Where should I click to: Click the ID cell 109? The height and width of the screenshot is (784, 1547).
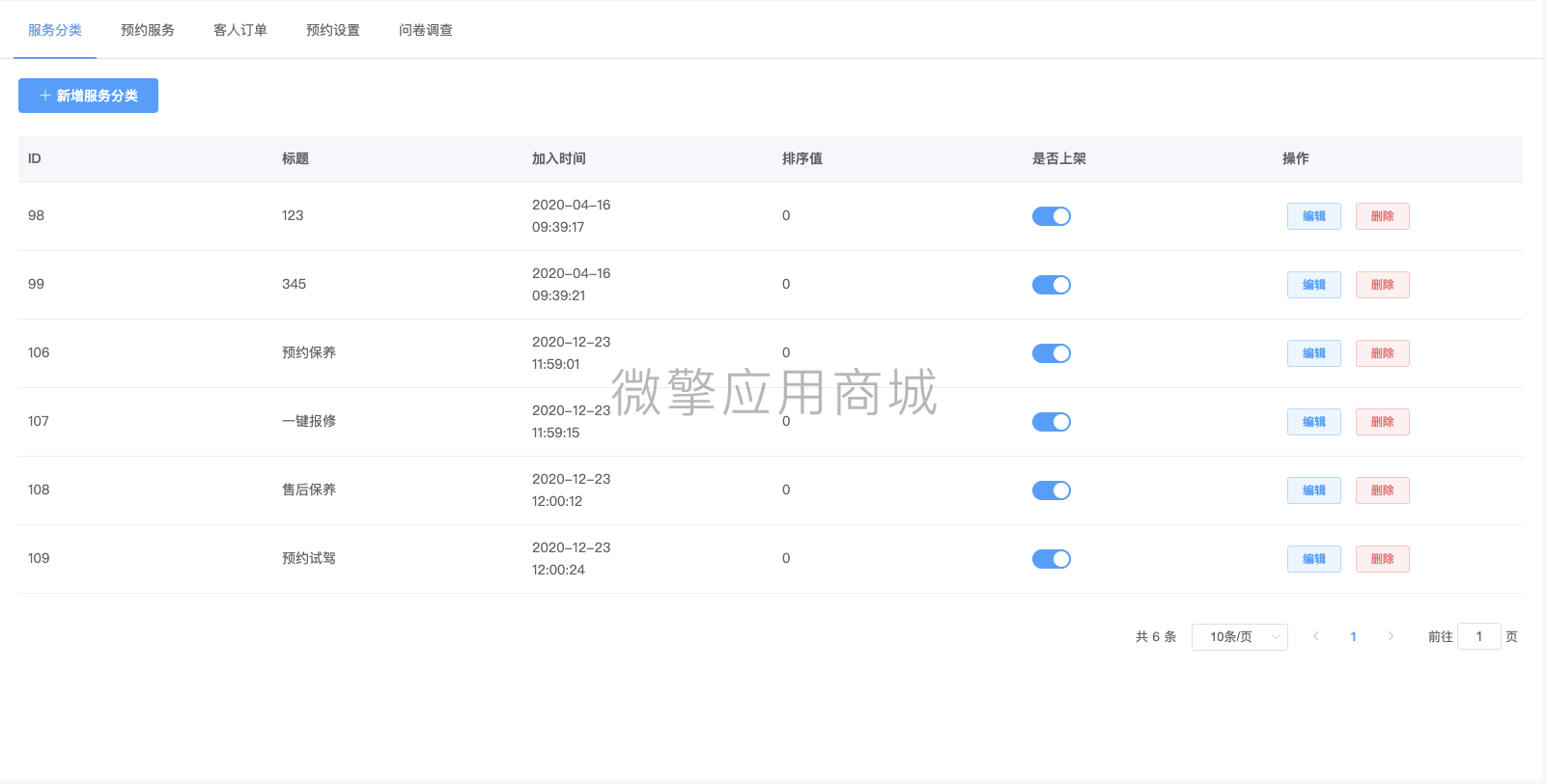(x=39, y=558)
